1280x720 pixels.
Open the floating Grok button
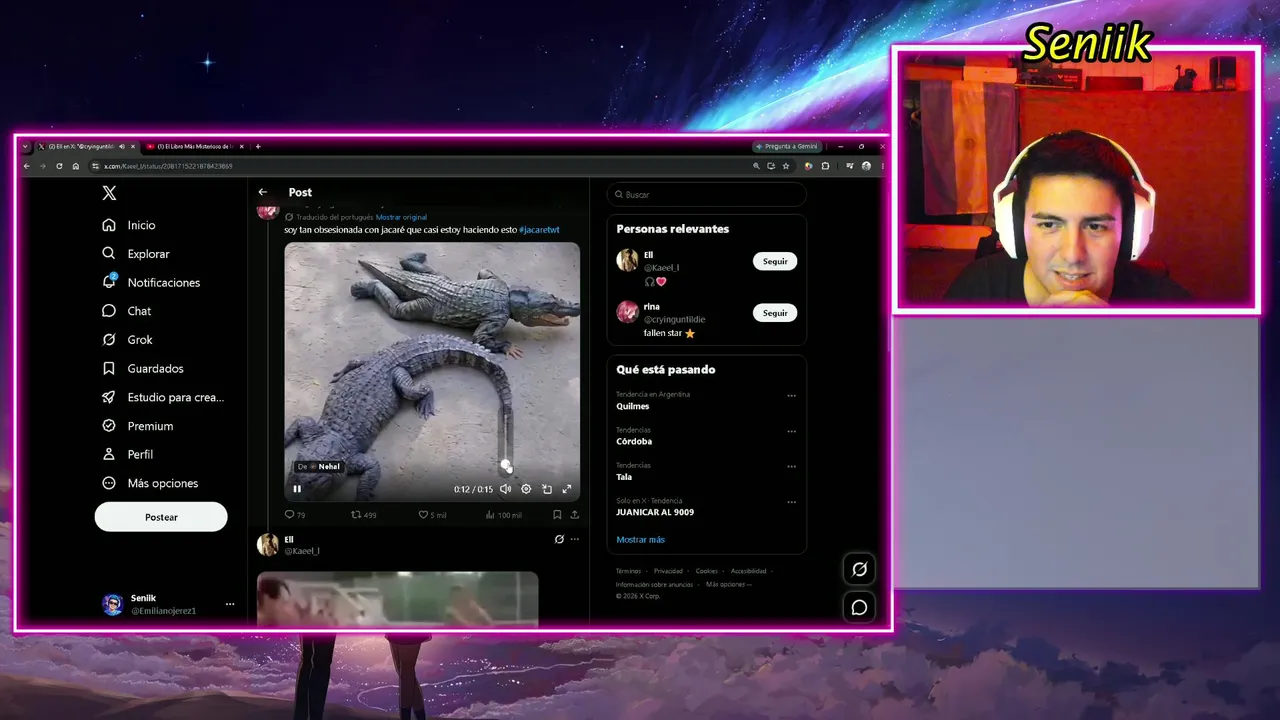click(859, 569)
